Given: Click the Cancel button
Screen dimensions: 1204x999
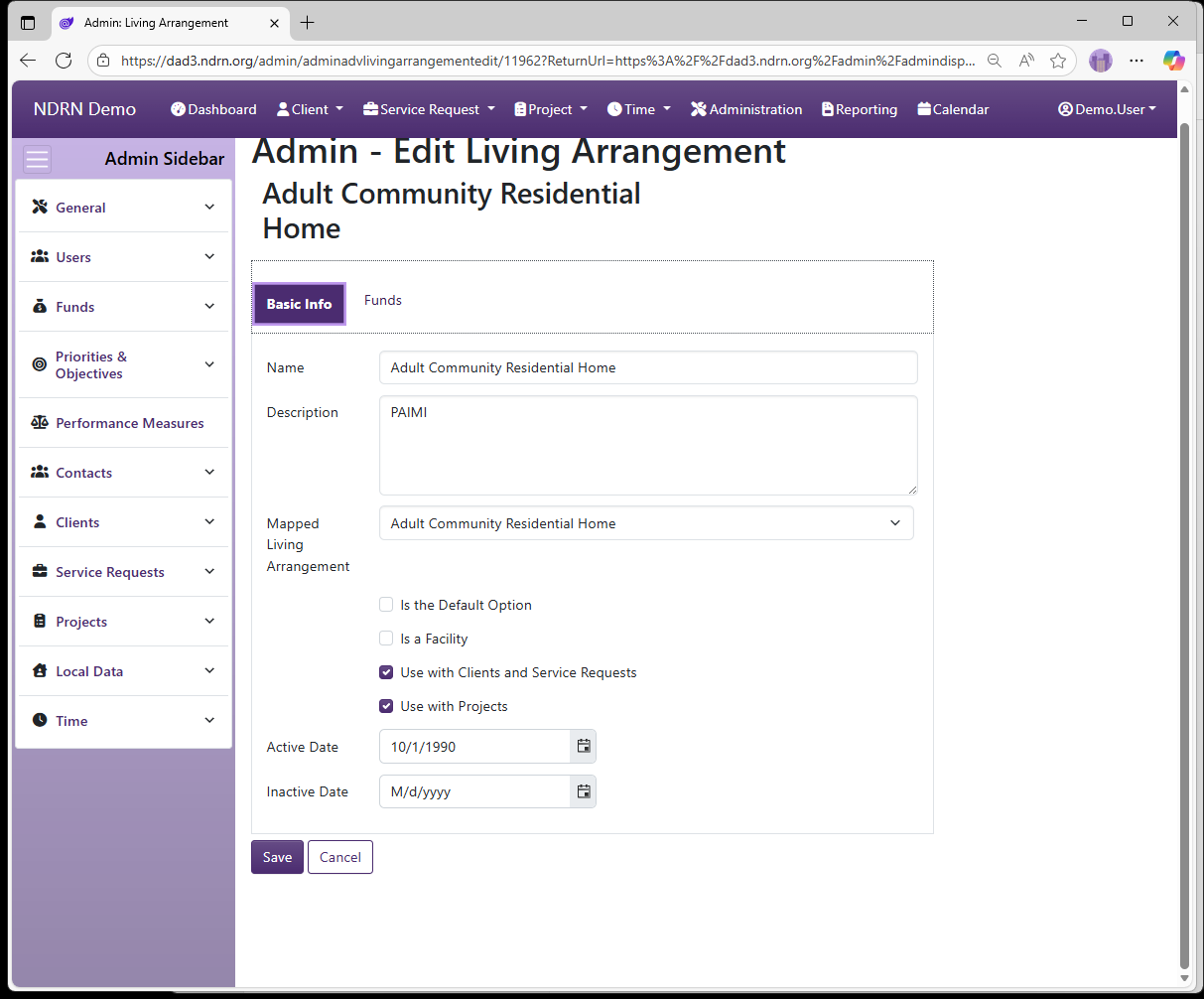Looking at the screenshot, I should pos(340,857).
